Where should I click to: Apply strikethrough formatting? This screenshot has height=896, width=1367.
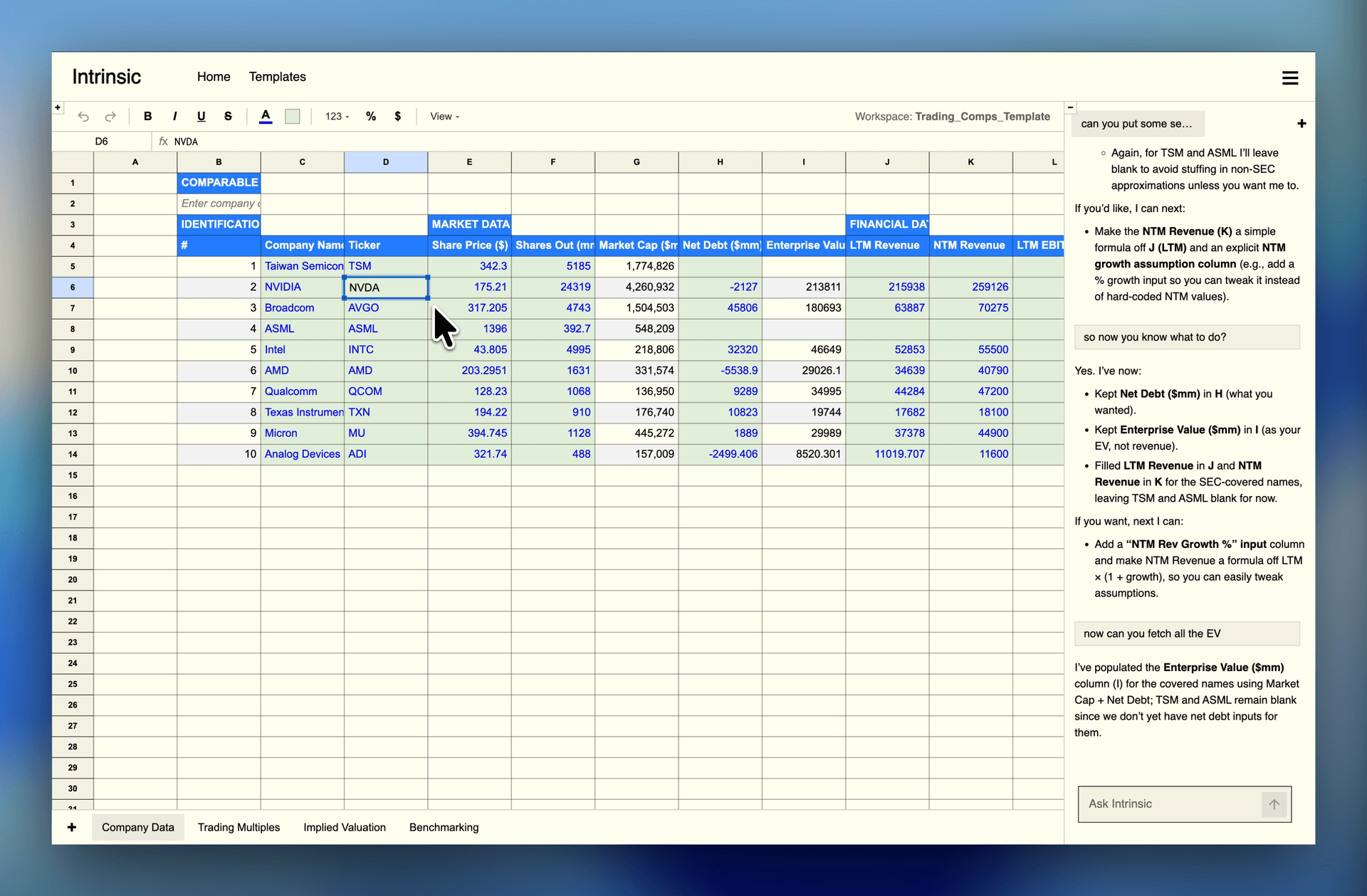pos(228,116)
